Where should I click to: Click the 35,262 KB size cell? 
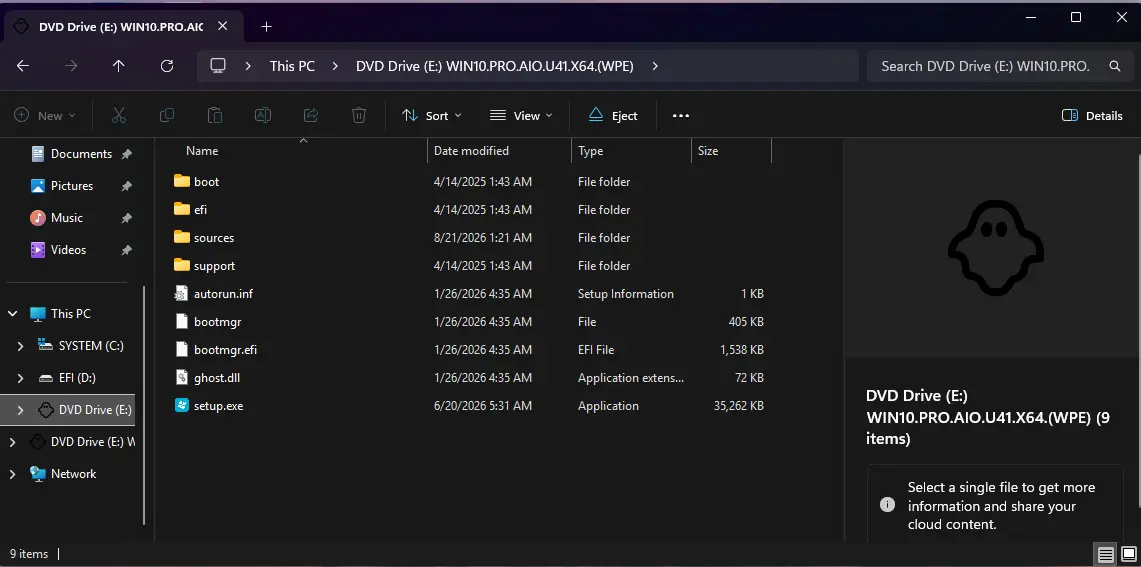point(739,406)
